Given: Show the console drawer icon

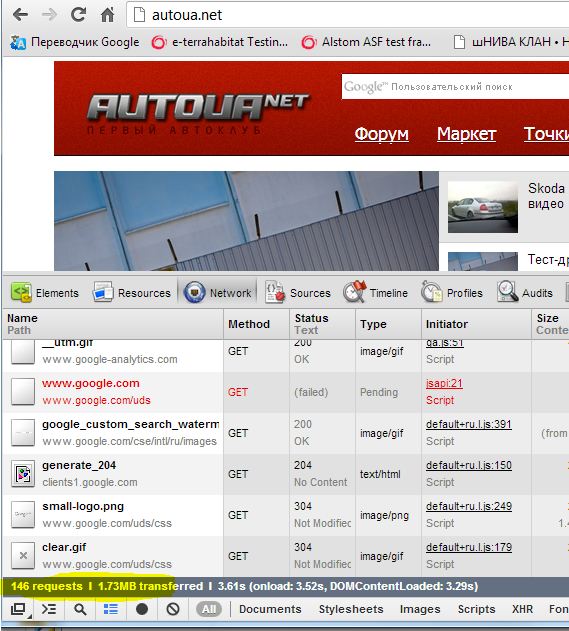Looking at the screenshot, I should (49, 609).
